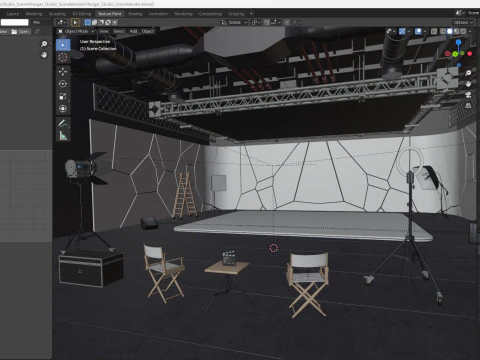This screenshot has height=360, width=480.
Task: Set selection mode to intersect
Action: tap(115, 22)
